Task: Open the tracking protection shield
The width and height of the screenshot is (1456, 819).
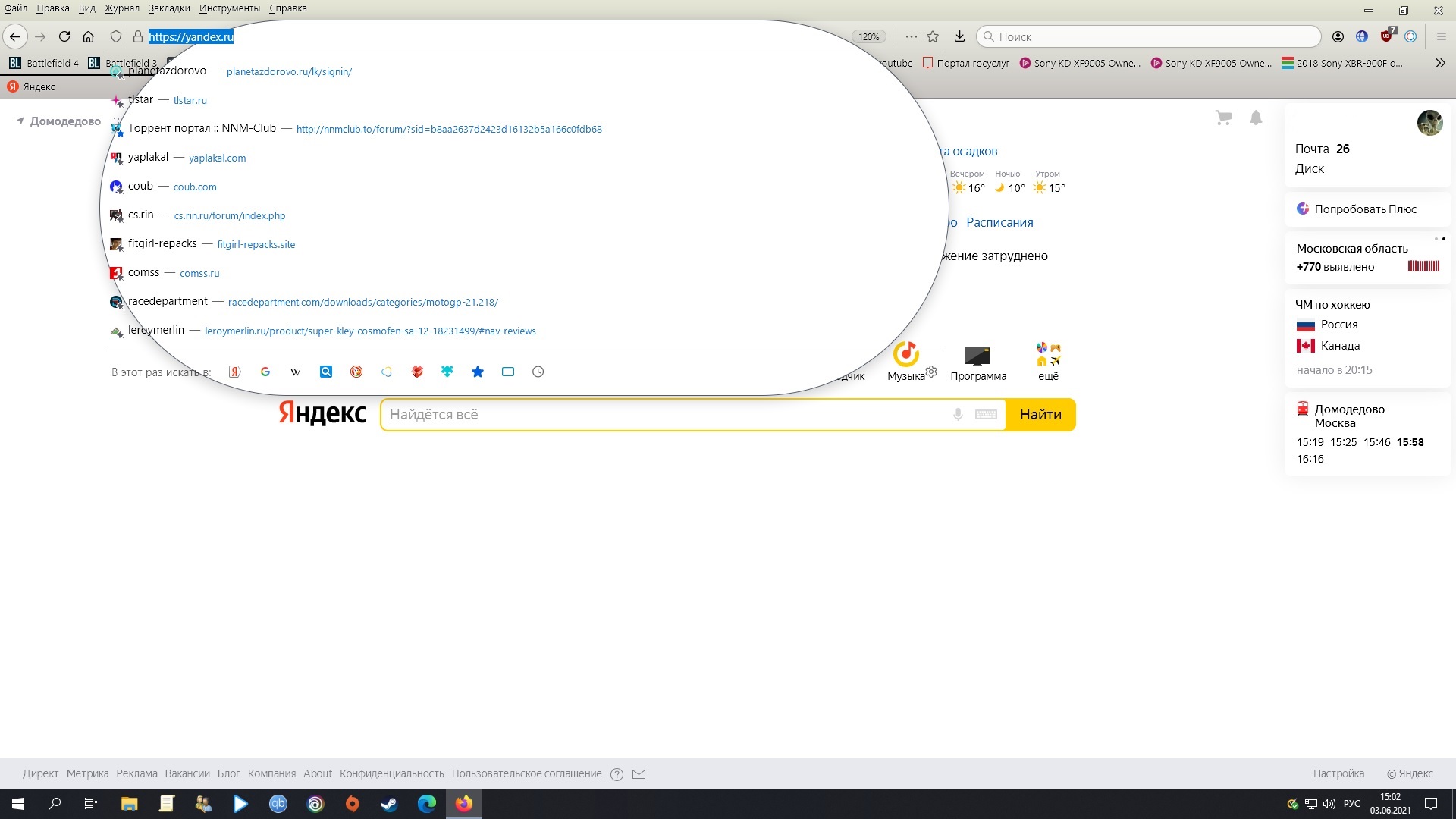Action: tap(116, 36)
